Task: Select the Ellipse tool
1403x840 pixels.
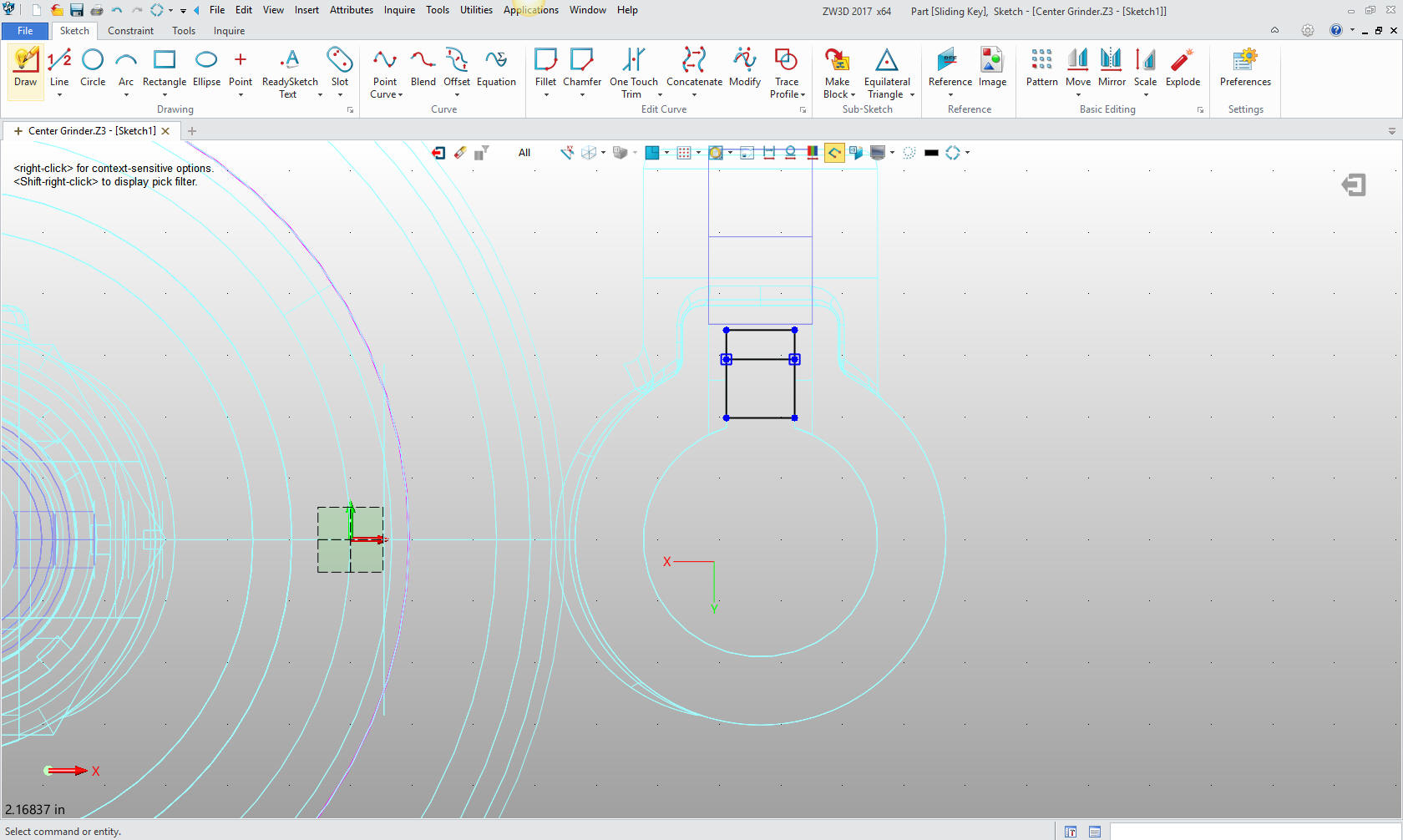Action: [x=206, y=68]
